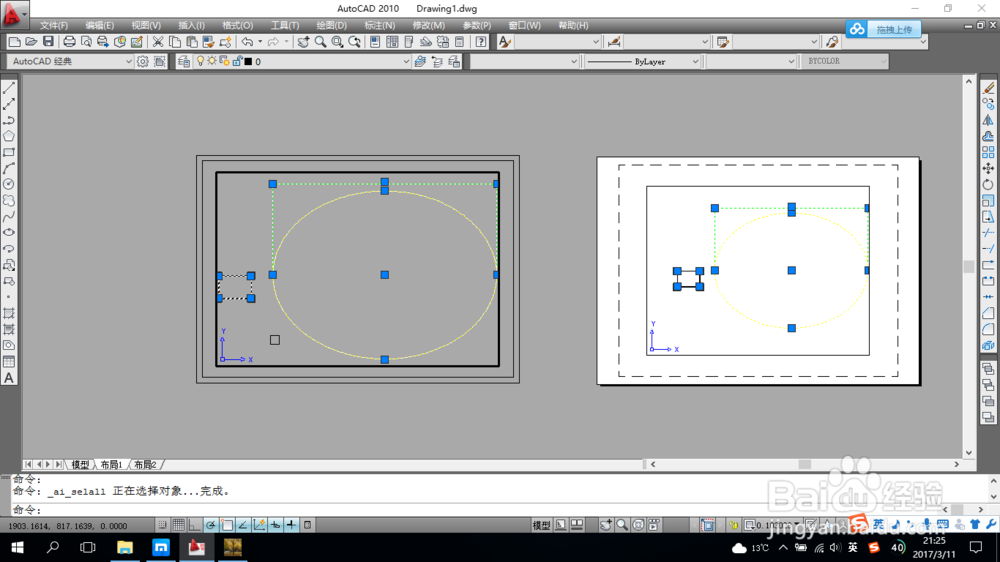This screenshot has width=1000, height=562.
Task: Open Layer Properties Manager icon
Action: (184, 61)
